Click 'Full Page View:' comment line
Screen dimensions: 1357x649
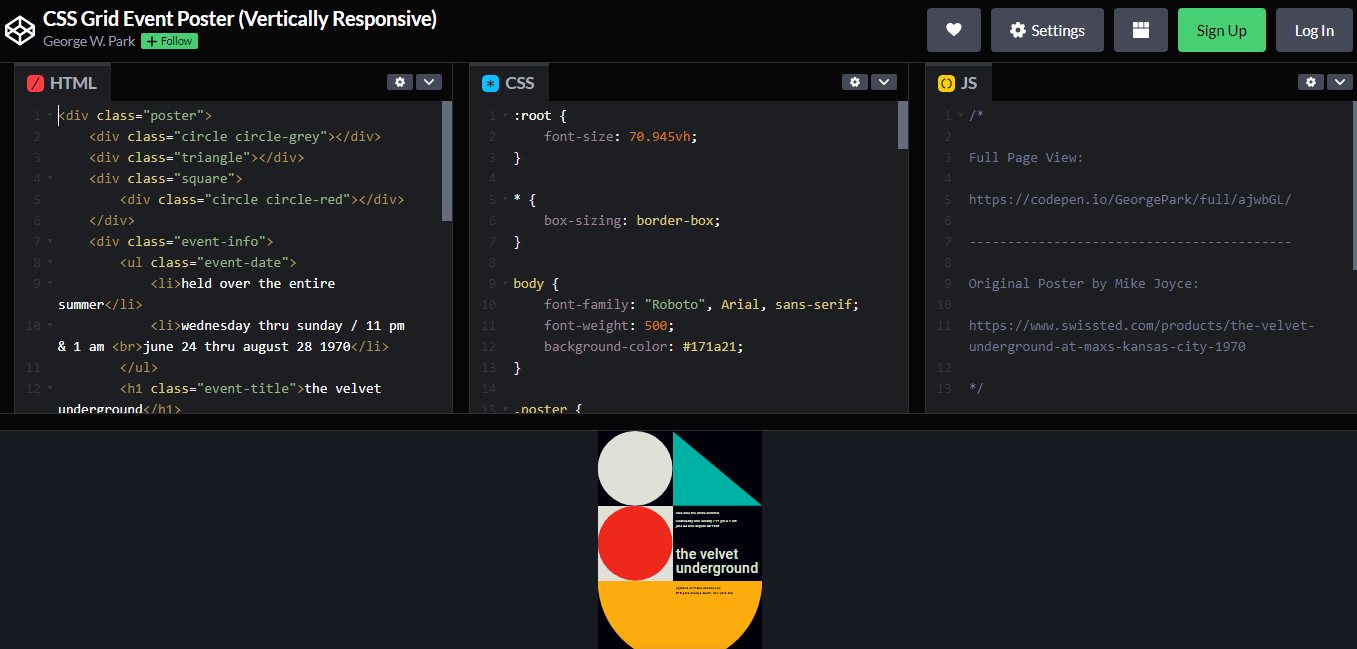click(x=1026, y=158)
